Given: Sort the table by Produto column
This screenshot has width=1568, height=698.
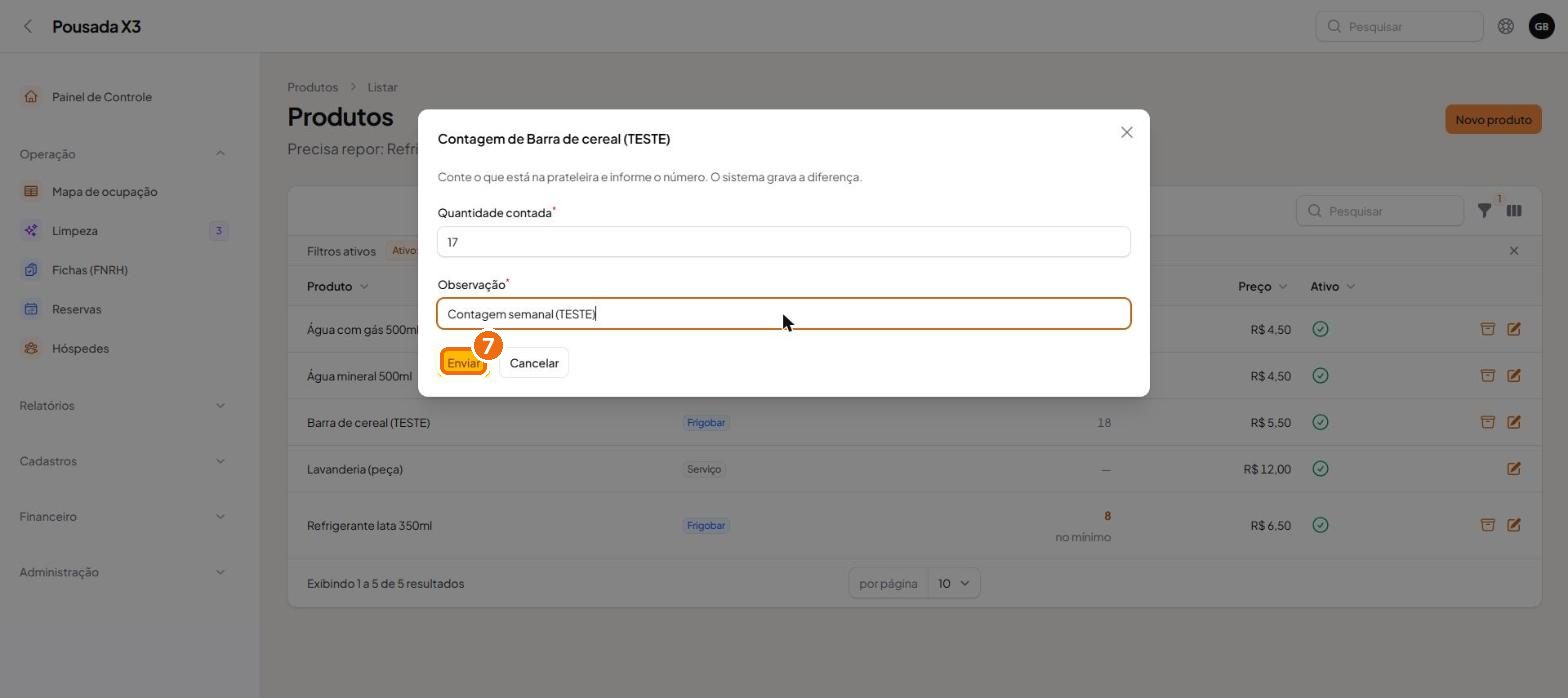Looking at the screenshot, I should tap(337, 287).
